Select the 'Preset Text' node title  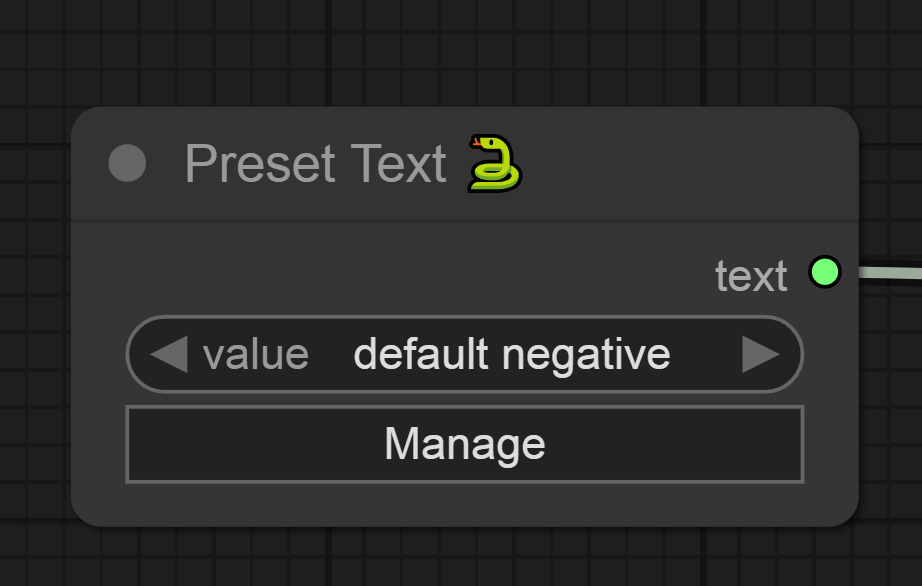point(315,163)
